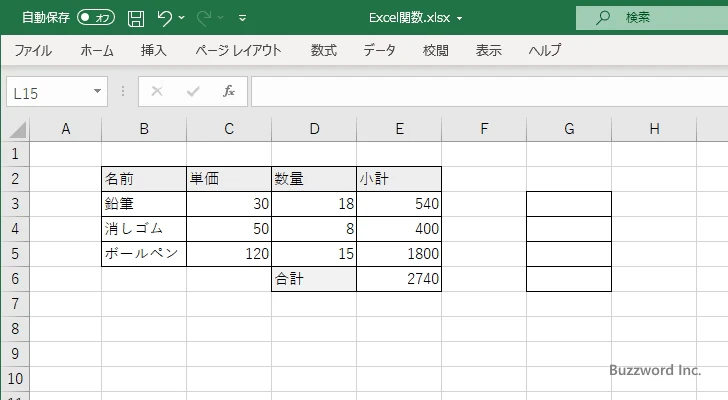Expand the Excel関数.xlsx file name dropdown
The width and height of the screenshot is (728, 400).
460,19
